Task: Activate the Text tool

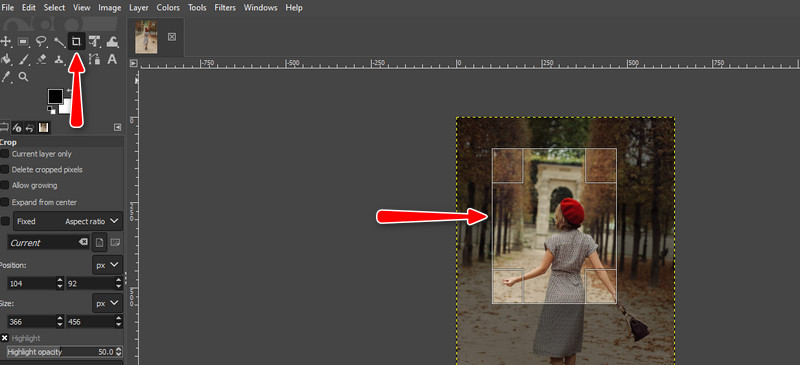Action: click(112, 59)
